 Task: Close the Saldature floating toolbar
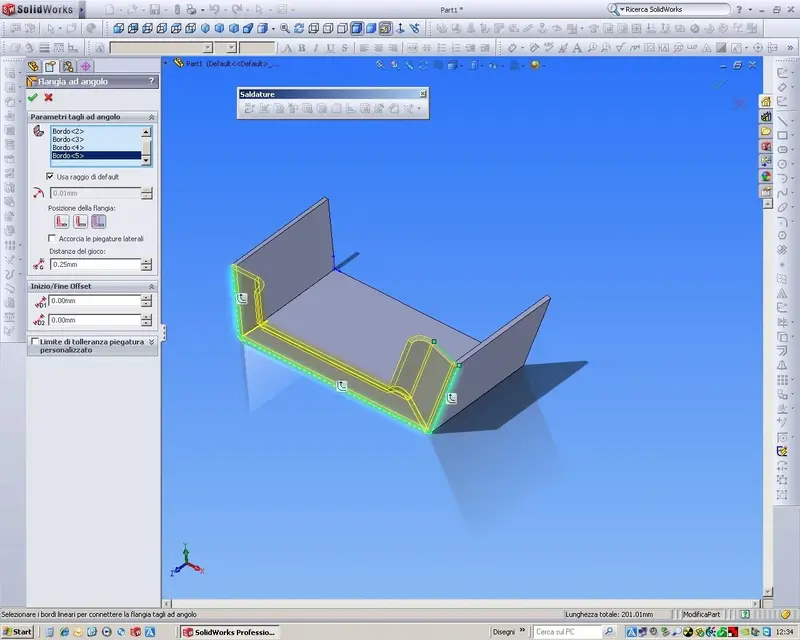pyautogui.click(x=422, y=94)
